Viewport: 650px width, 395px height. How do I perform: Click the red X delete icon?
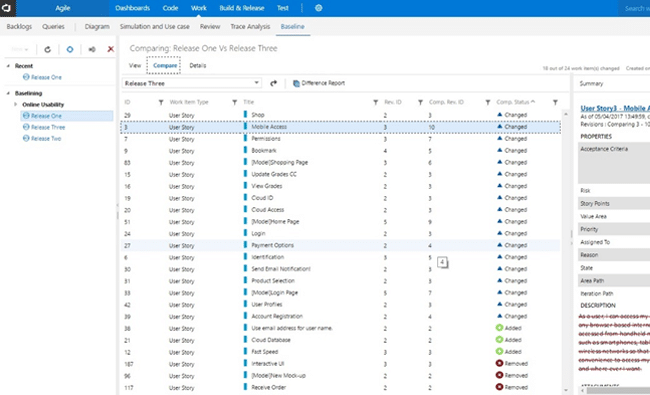(110, 49)
